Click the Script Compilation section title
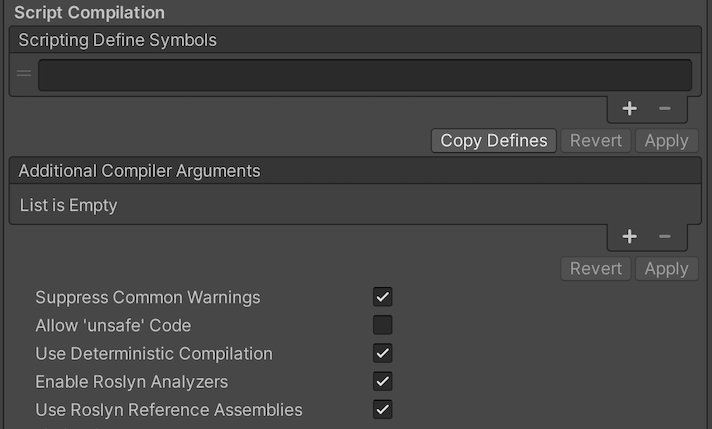 [x=89, y=12]
